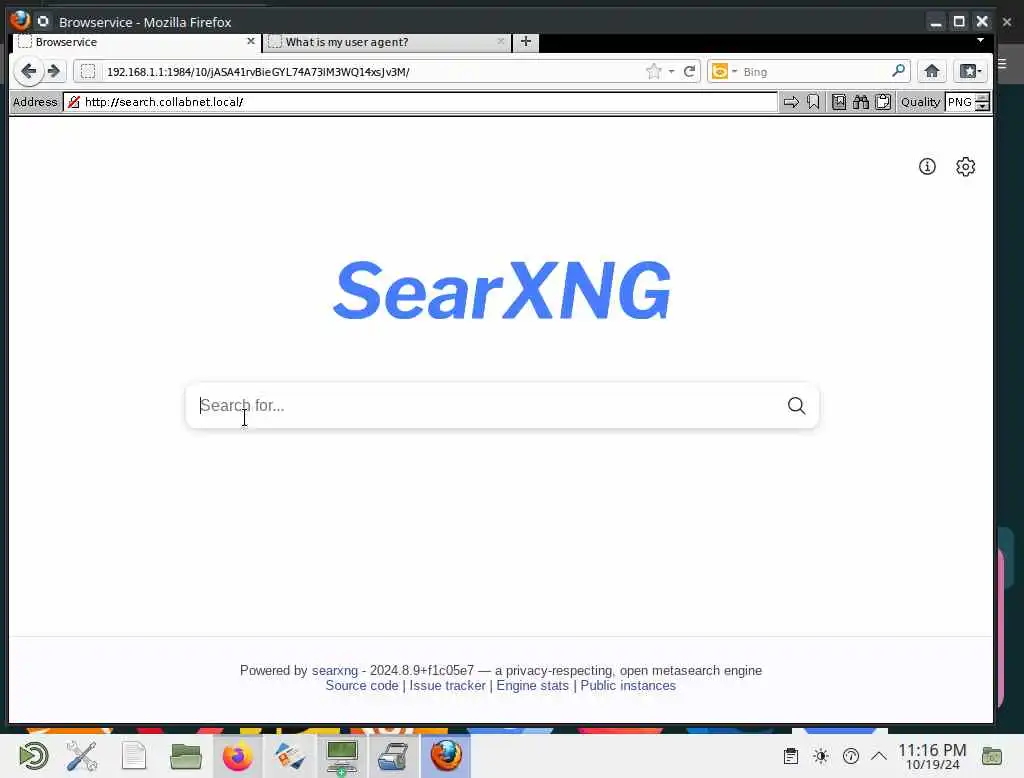Open the brightness tray icon
Viewport: 1024px width, 778px height.
[x=821, y=756]
